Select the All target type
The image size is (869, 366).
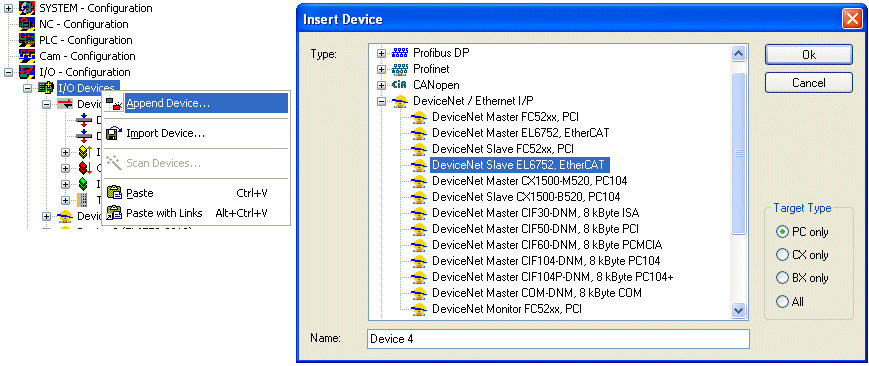(x=782, y=302)
